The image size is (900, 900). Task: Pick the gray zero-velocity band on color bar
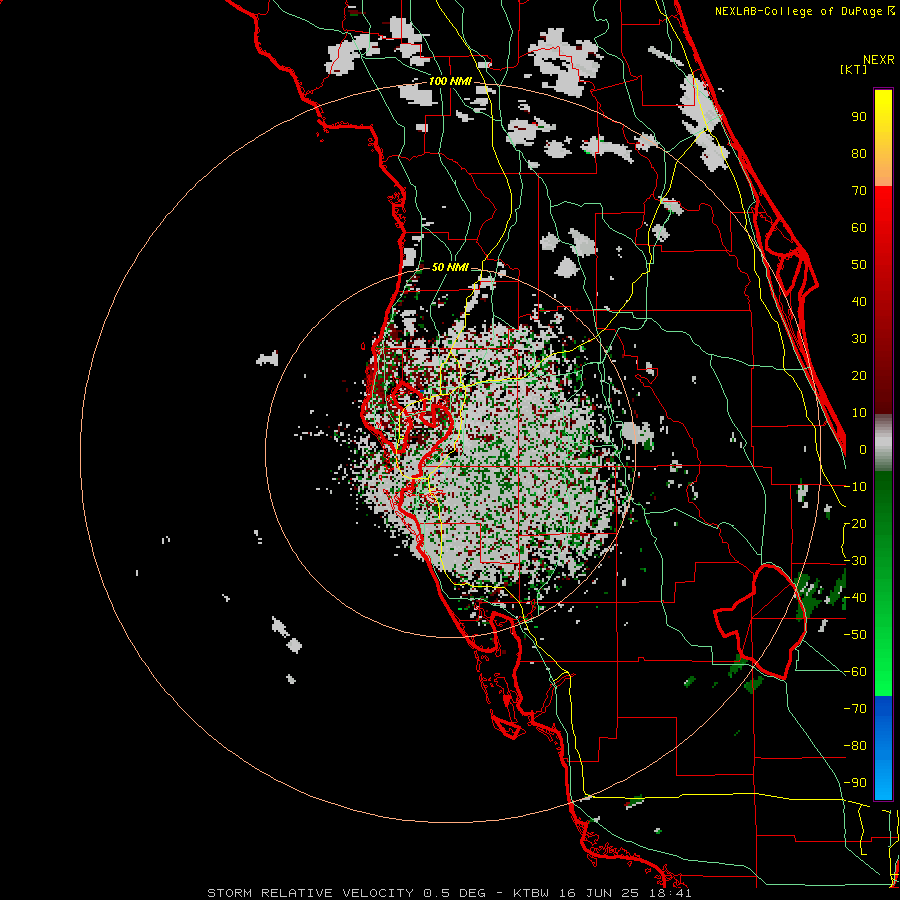[883, 443]
